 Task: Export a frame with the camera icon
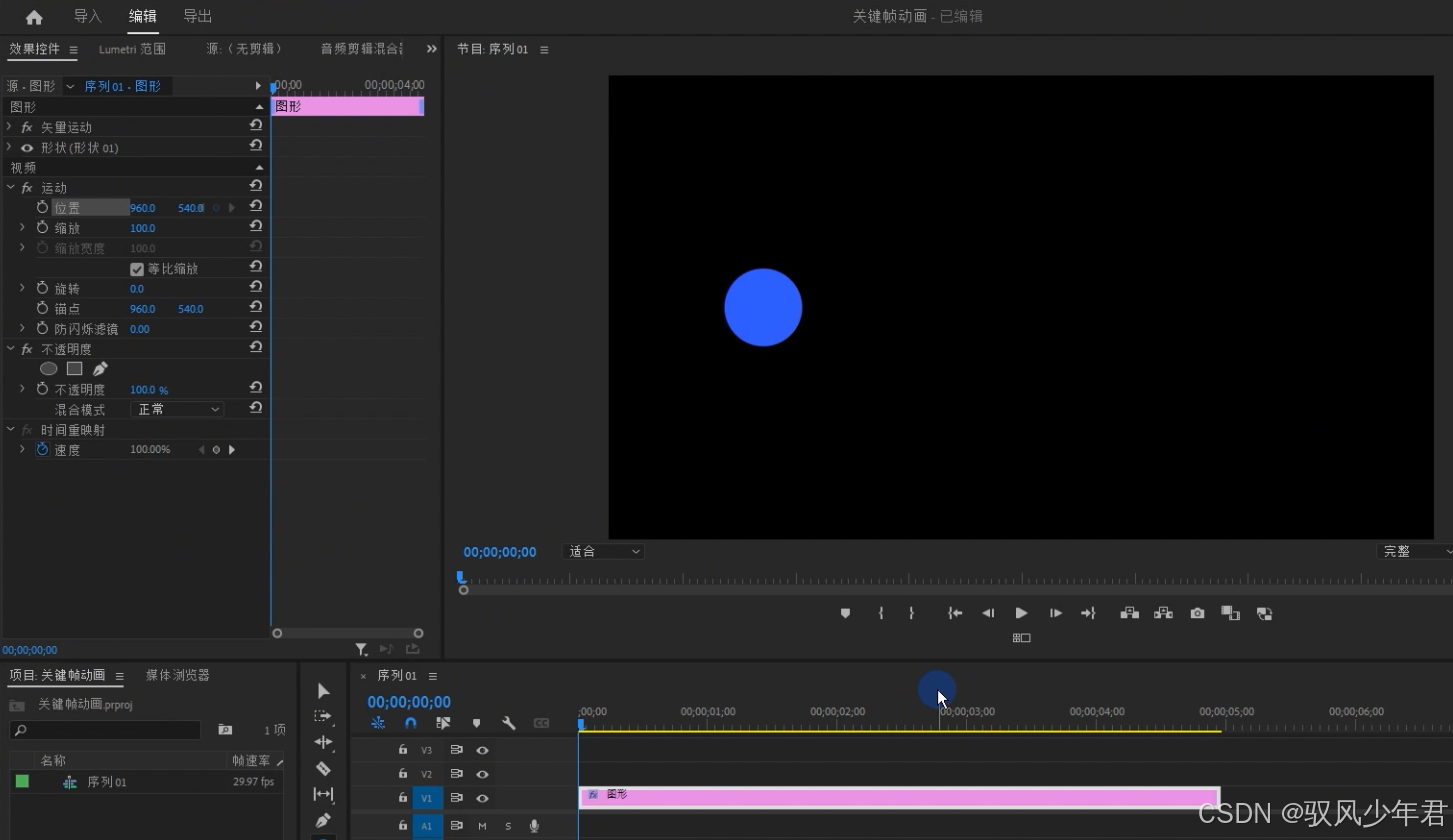(x=1197, y=613)
